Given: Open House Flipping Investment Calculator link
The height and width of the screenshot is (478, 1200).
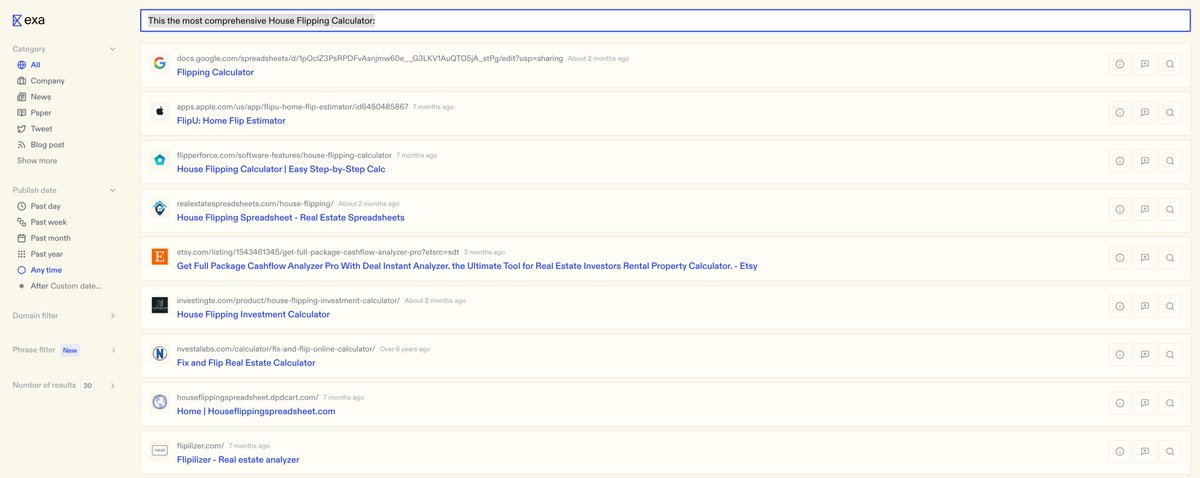Looking at the screenshot, I should 253,314.
